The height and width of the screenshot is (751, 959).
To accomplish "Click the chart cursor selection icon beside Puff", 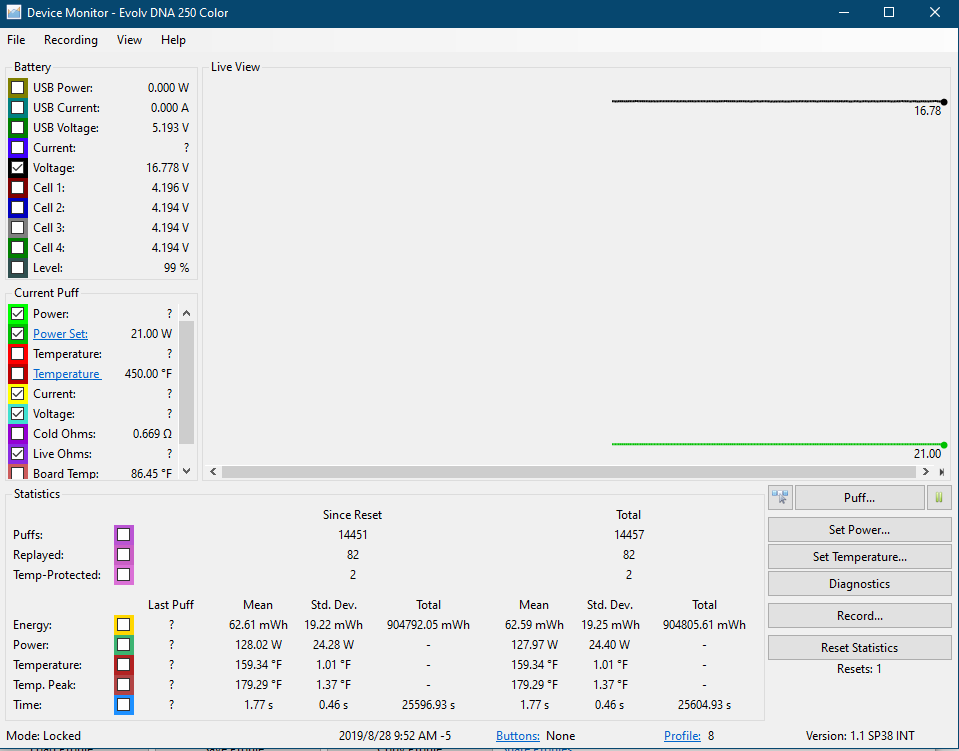I will tap(780, 497).
